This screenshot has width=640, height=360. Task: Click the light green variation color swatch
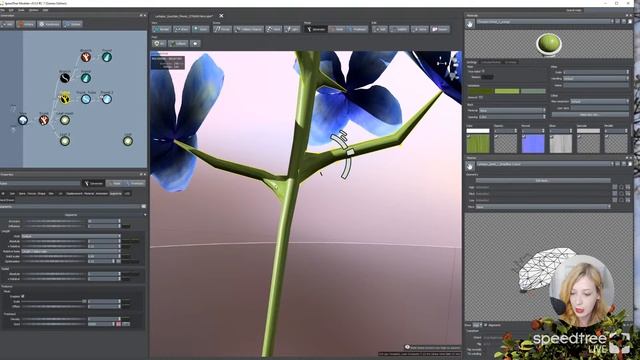(507, 91)
